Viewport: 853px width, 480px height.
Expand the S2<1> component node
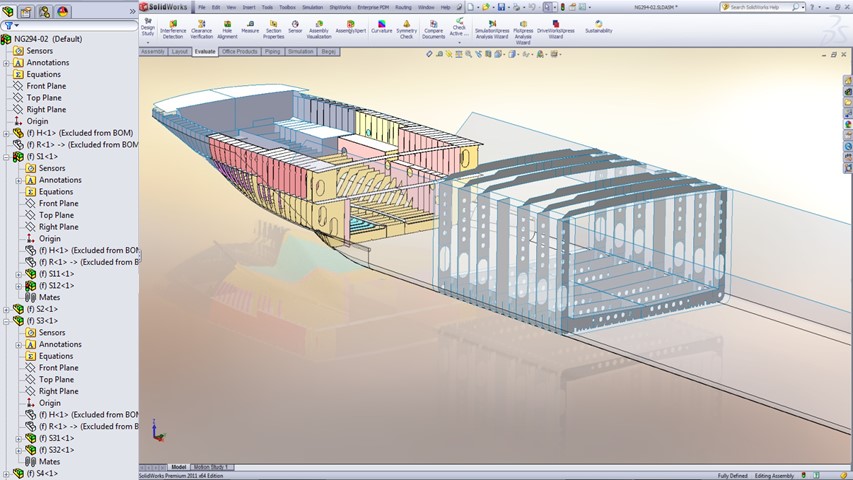click(x=7, y=309)
